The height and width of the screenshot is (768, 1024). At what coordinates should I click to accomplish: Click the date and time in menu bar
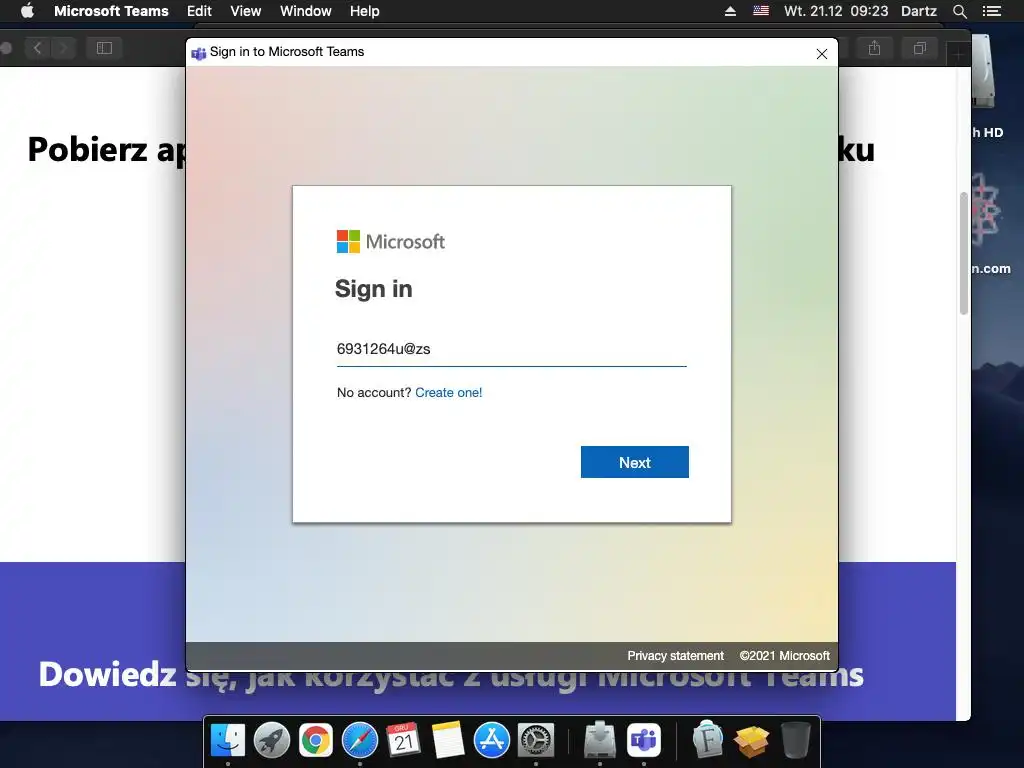pos(836,11)
